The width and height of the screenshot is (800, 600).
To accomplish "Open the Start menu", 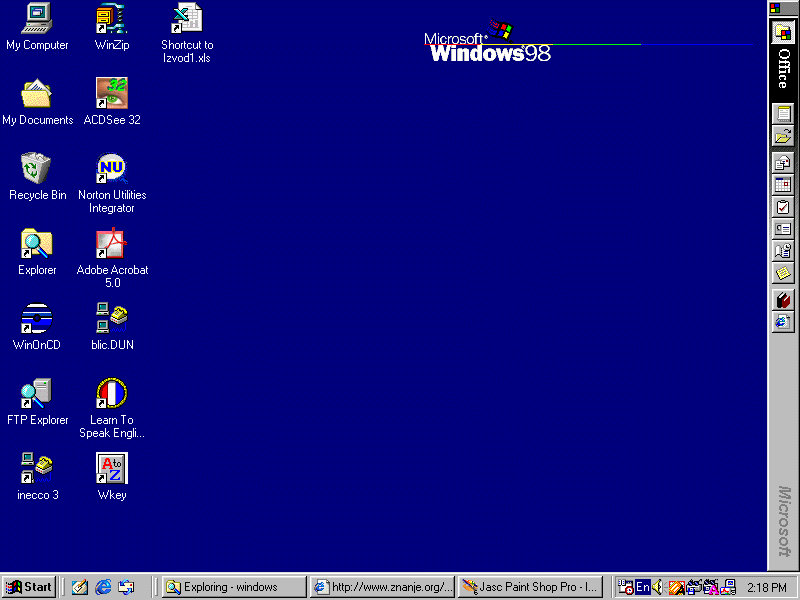I will pyautogui.click(x=29, y=587).
